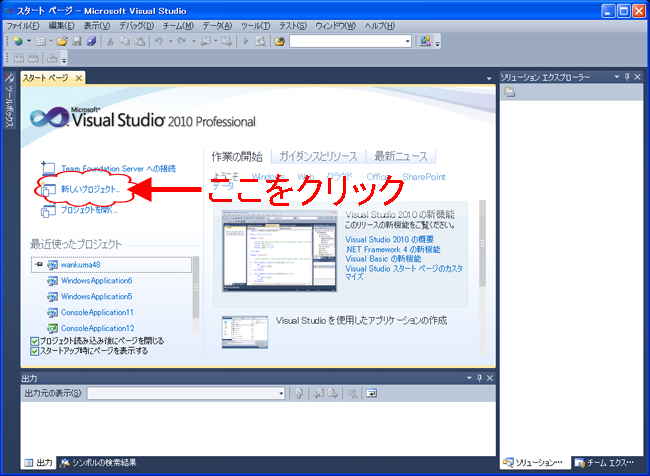Image resolution: width=650 pixels, height=476 pixels.
Task: Click the Save floppy disk icon
Action: (77, 41)
